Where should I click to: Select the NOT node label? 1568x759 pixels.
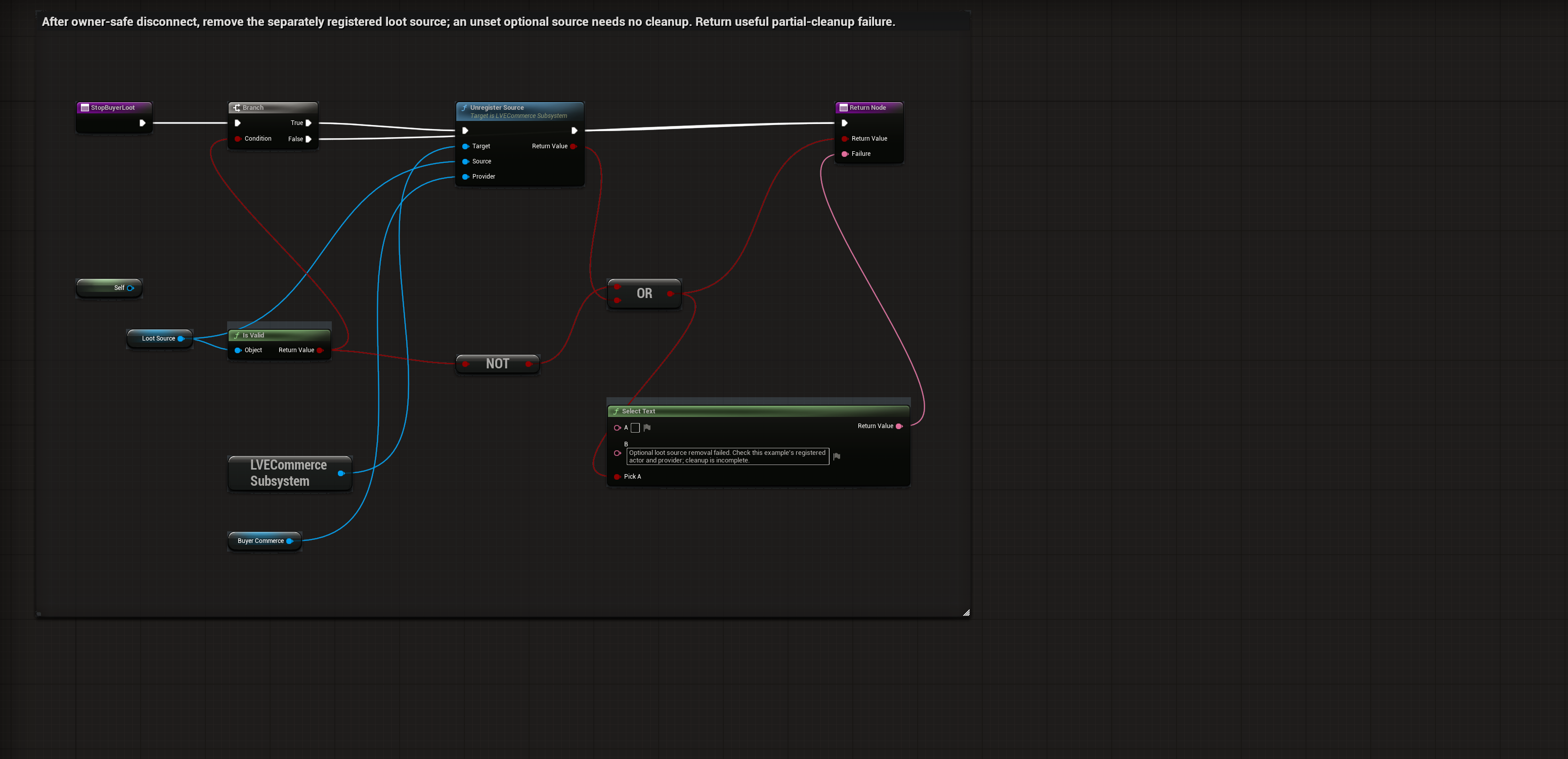tap(497, 364)
